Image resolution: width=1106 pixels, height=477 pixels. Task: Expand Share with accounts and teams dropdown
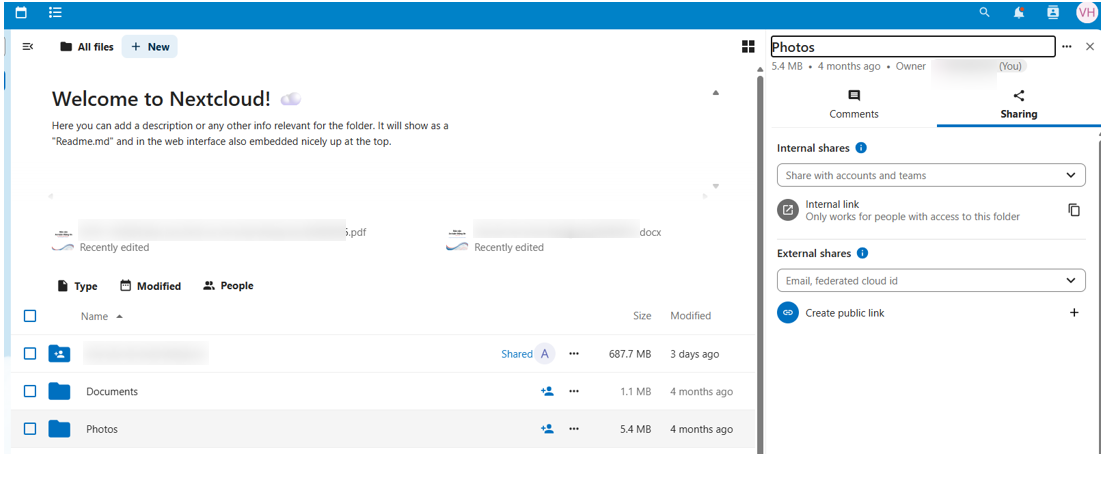click(x=1071, y=175)
